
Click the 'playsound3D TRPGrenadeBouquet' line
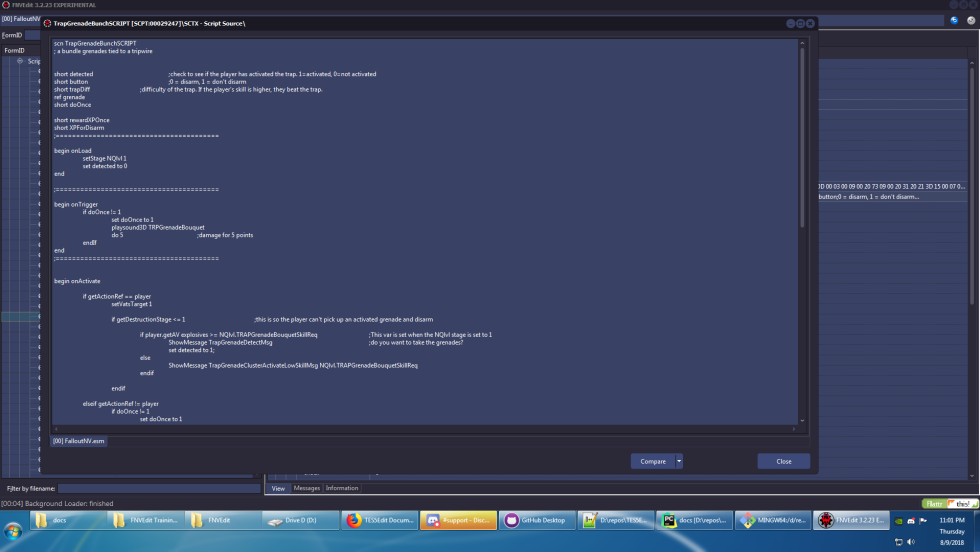158,228
